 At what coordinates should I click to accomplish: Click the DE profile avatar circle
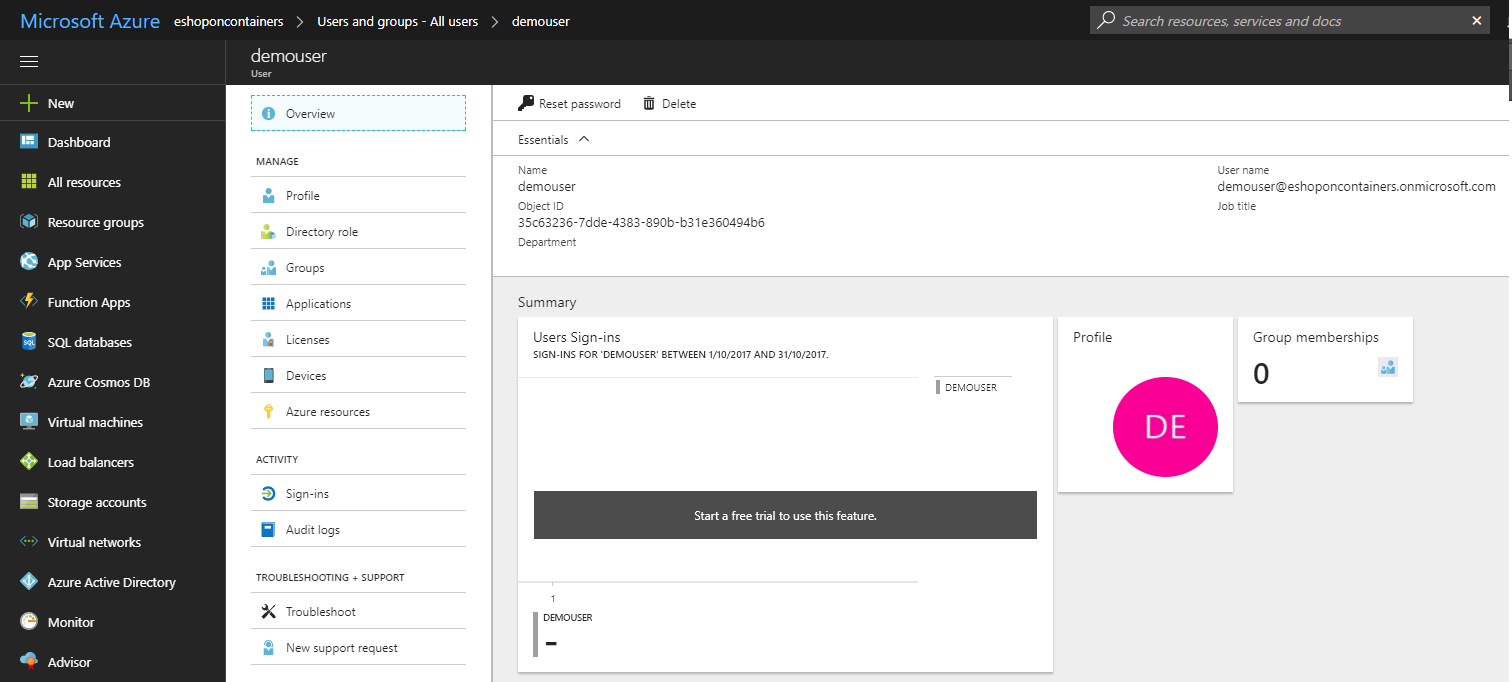click(1165, 426)
